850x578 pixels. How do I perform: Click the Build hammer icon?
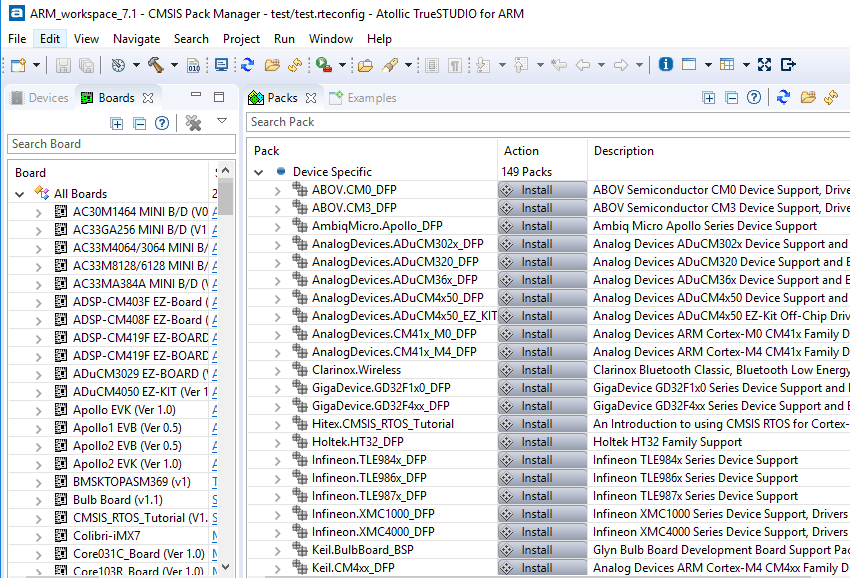156,65
